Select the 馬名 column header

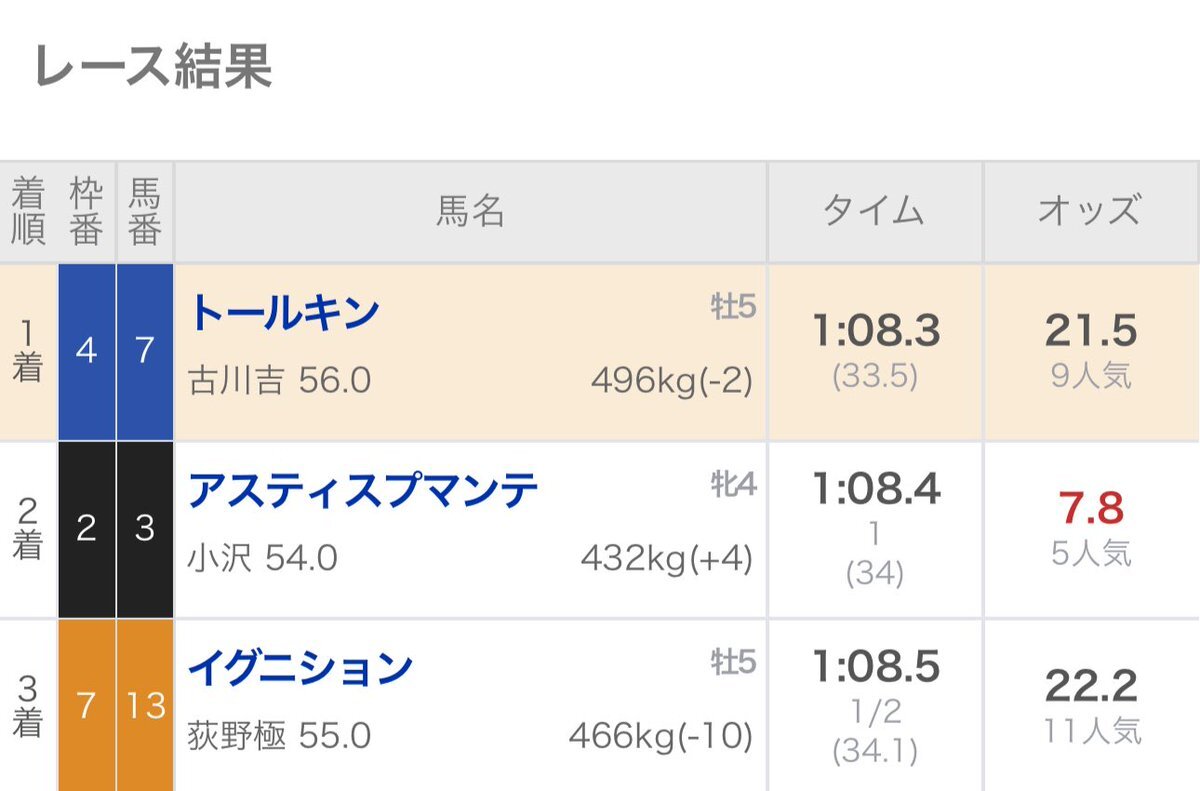pyautogui.click(x=470, y=212)
